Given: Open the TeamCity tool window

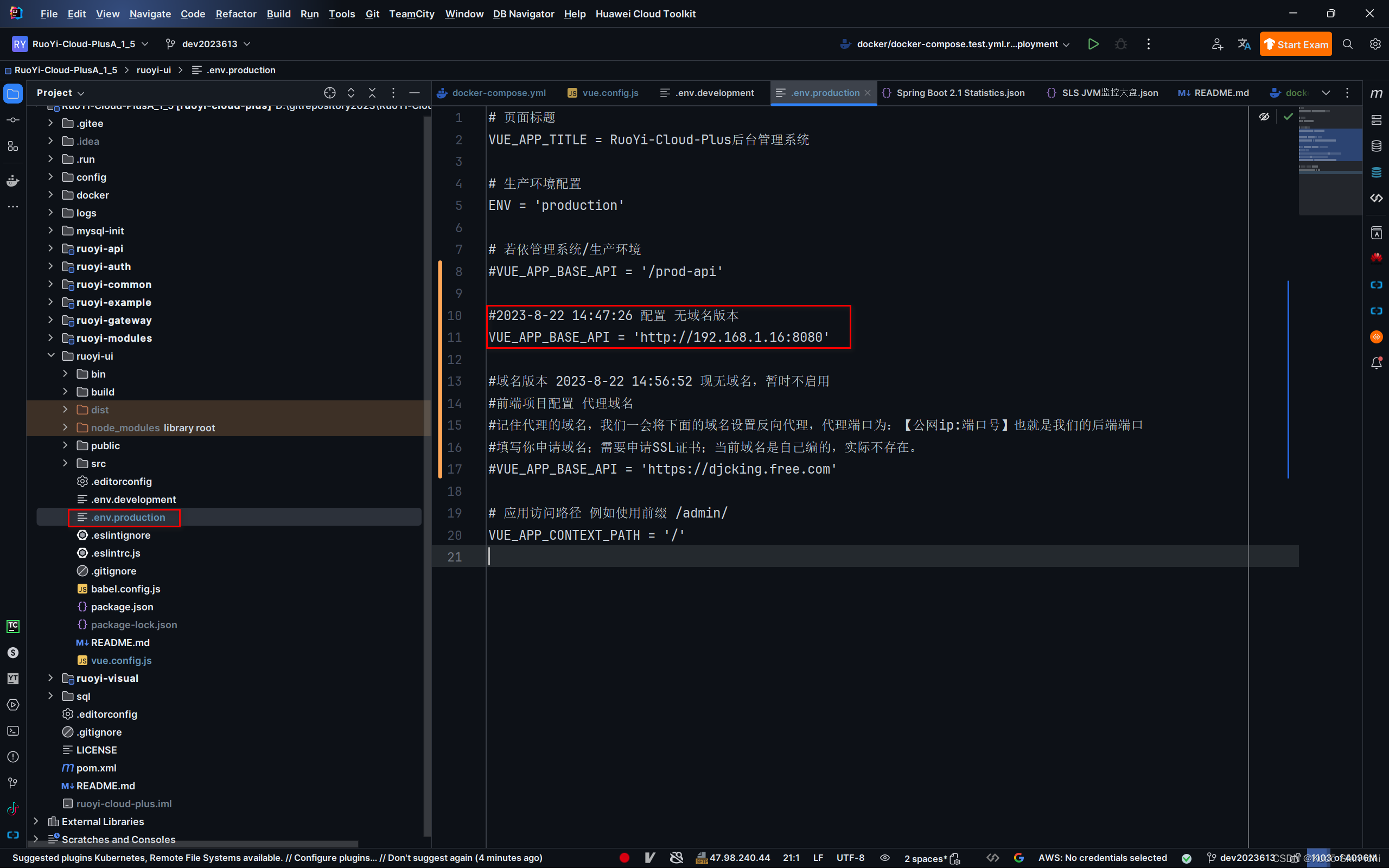Looking at the screenshot, I should (x=12, y=626).
